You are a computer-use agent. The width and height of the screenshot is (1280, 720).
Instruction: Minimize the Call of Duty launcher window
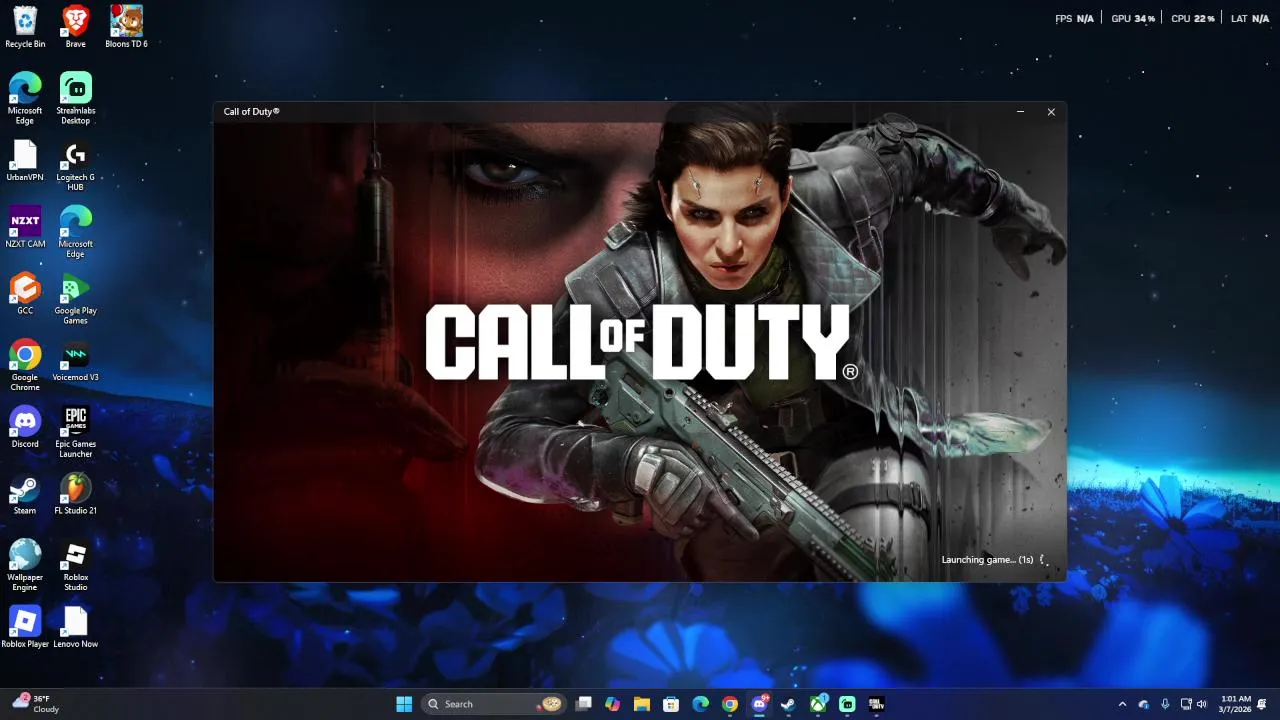1020,112
